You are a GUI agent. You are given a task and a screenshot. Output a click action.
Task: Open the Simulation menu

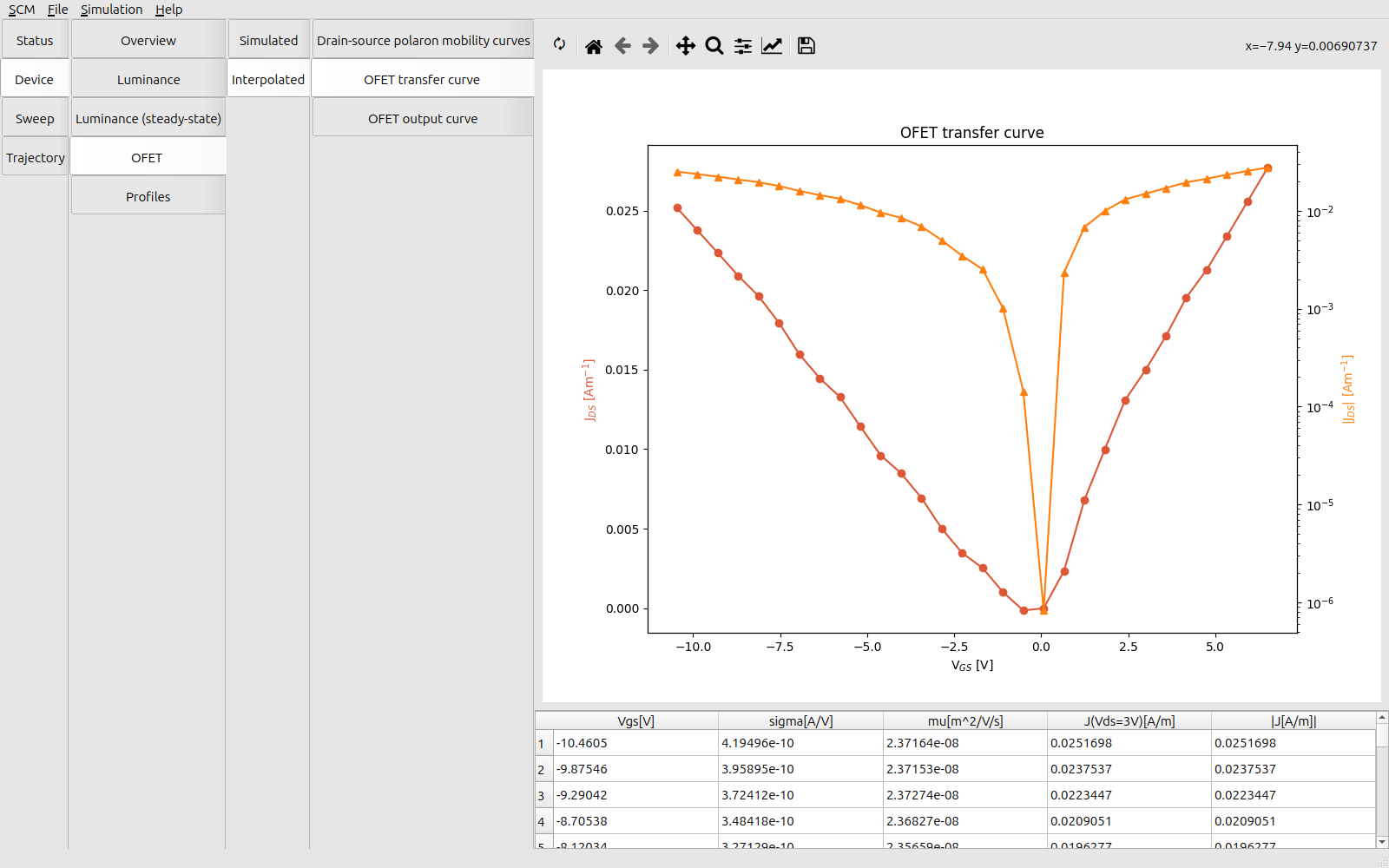[111, 10]
